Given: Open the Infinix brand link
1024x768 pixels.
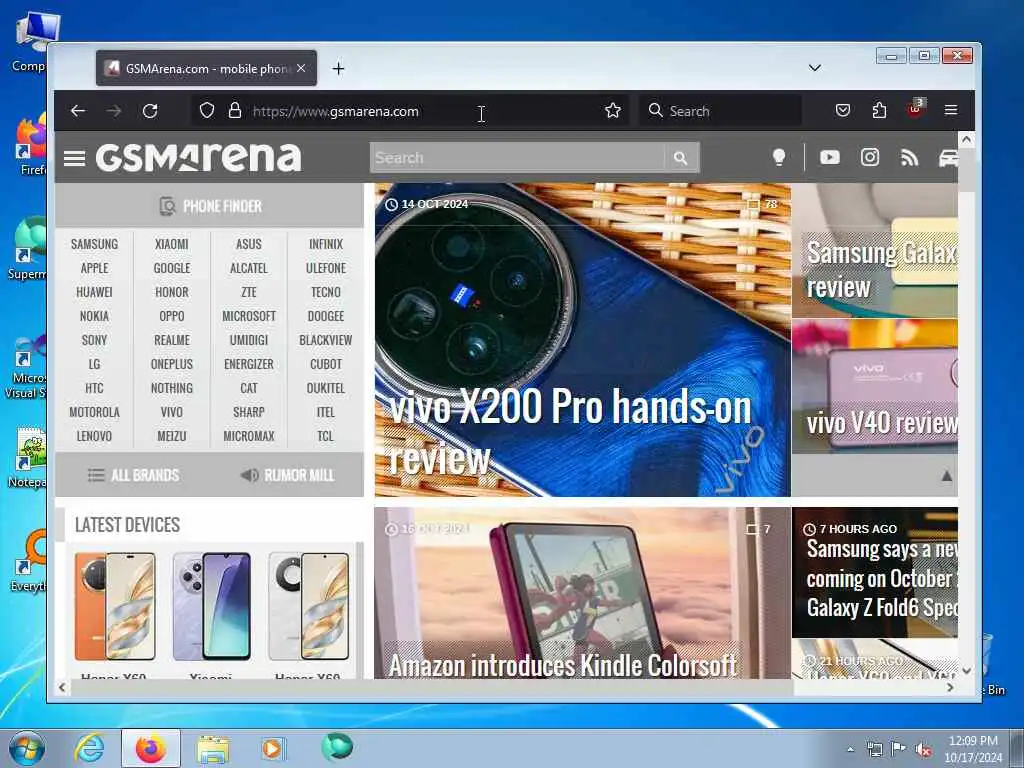Looking at the screenshot, I should (326, 244).
